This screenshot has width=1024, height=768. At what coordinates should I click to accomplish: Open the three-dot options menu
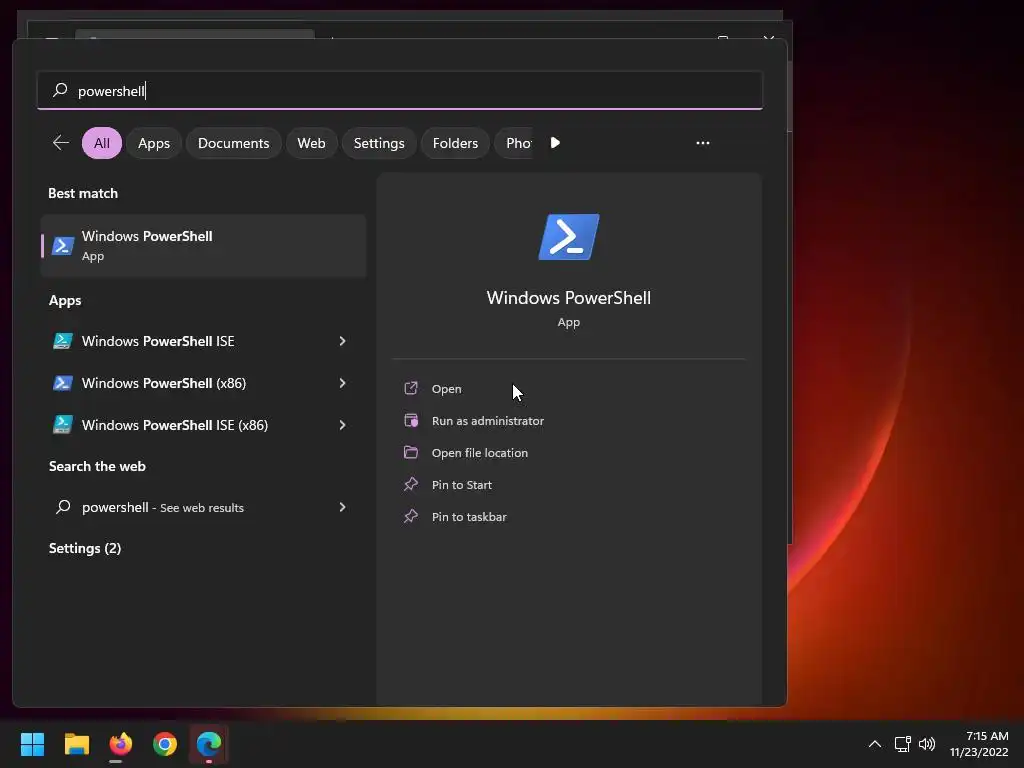[x=703, y=143]
